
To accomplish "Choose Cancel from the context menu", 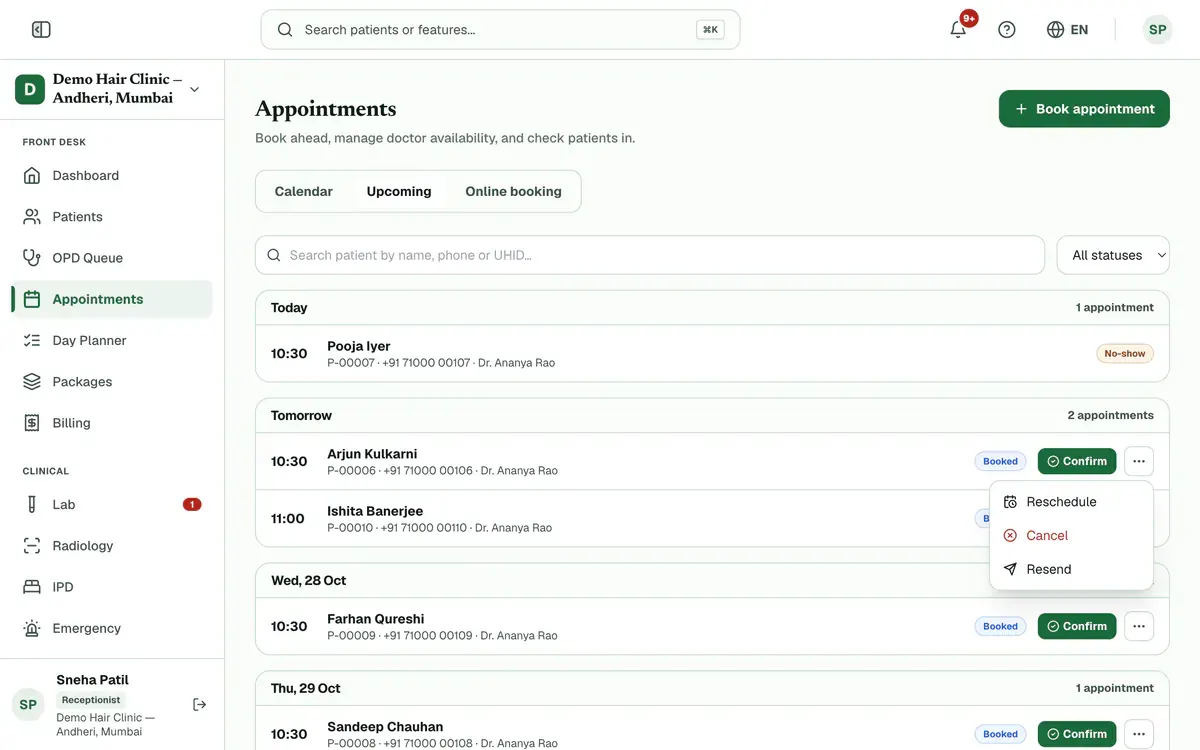I will pos(1071,536).
